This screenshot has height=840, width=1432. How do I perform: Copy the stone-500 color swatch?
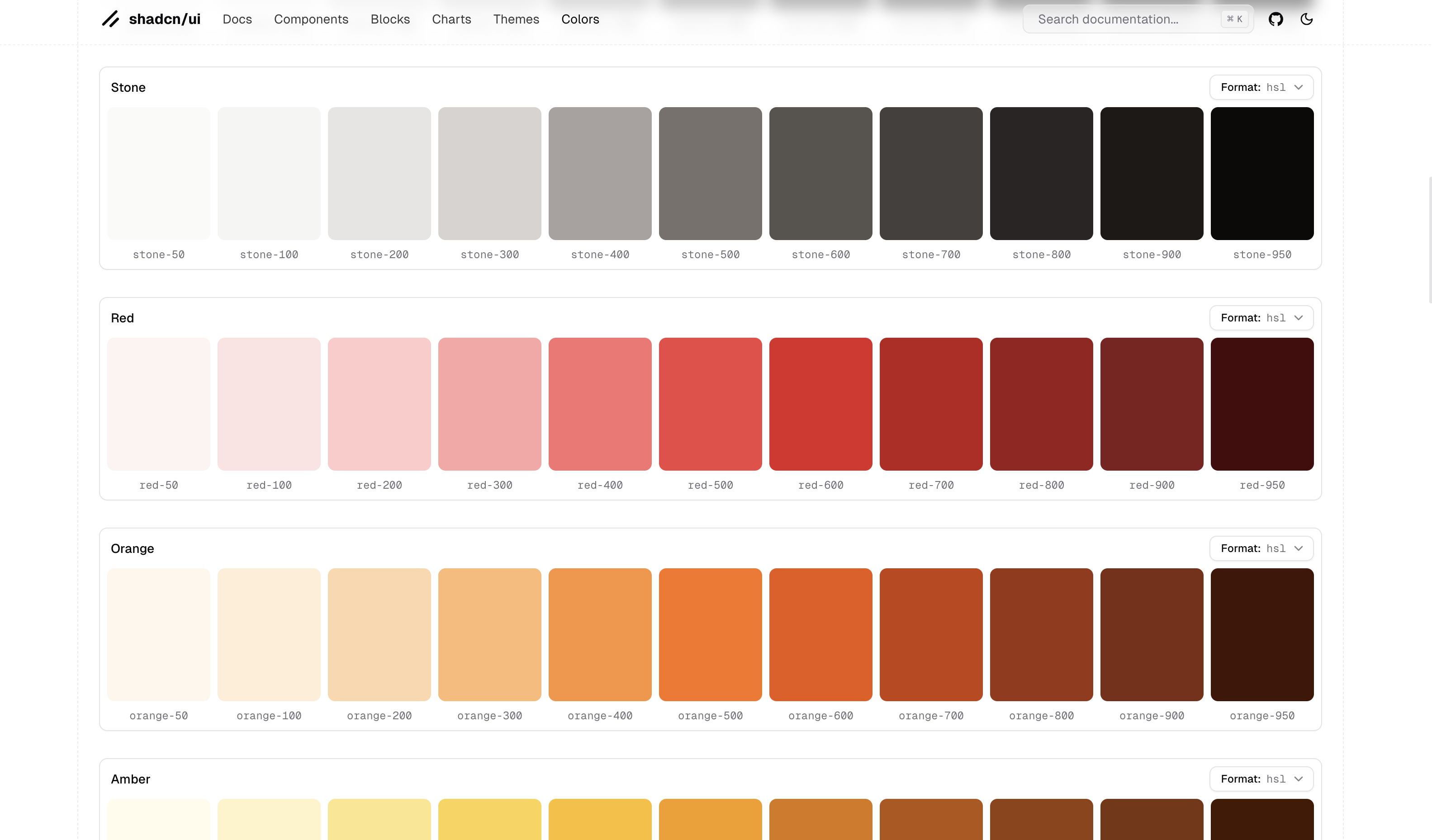[710, 174]
